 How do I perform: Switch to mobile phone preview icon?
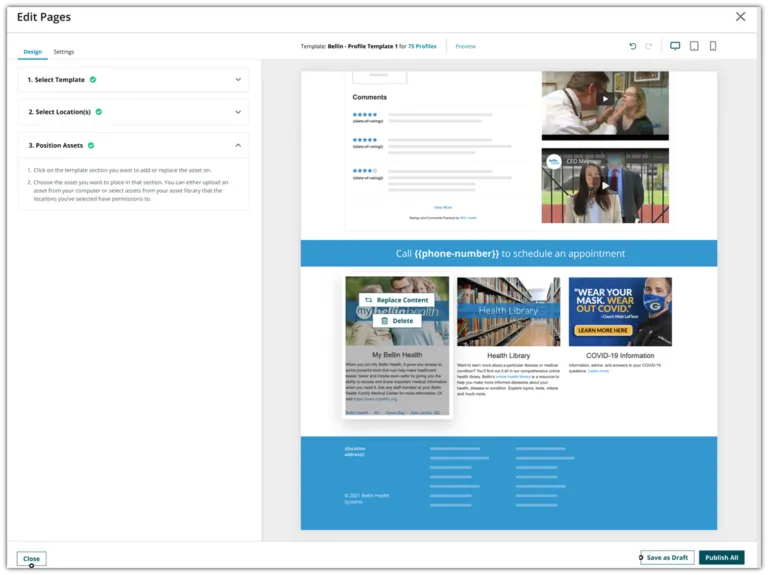click(x=713, y=46)
